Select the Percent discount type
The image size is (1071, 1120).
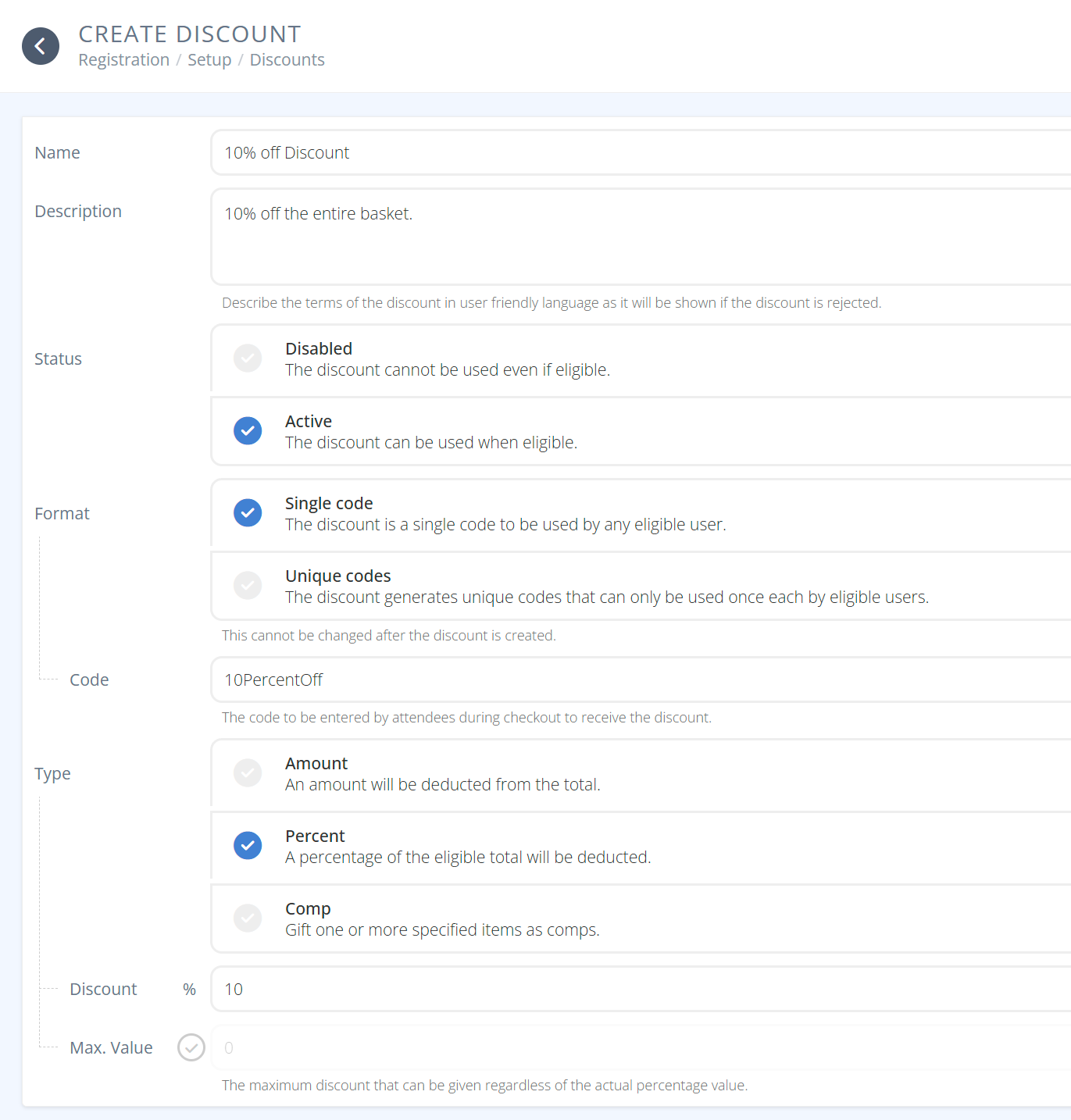pyautogui.click(x=248, y=846)
